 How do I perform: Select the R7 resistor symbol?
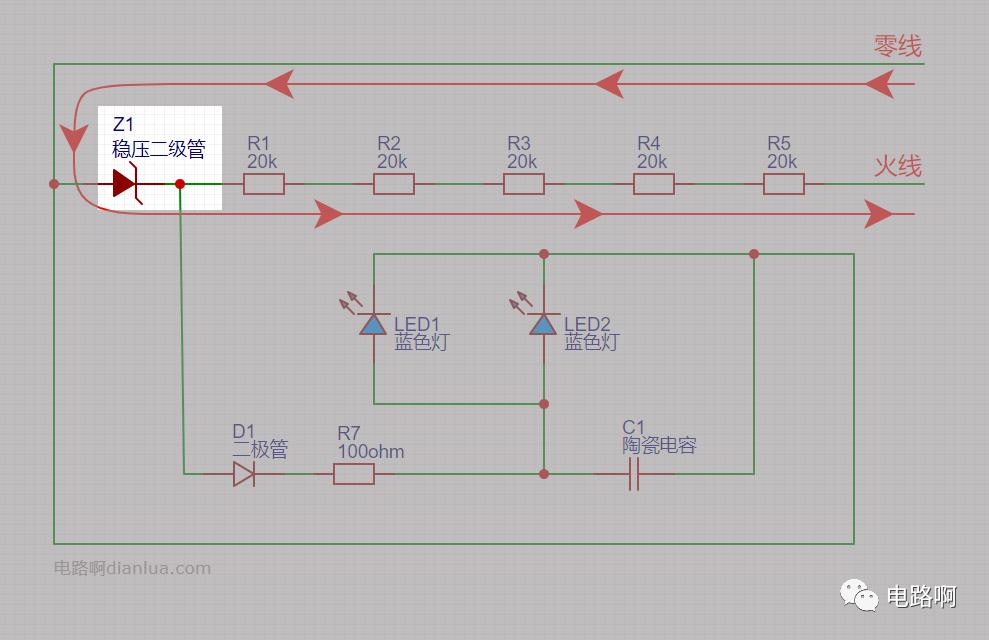[x=353, y=474]
